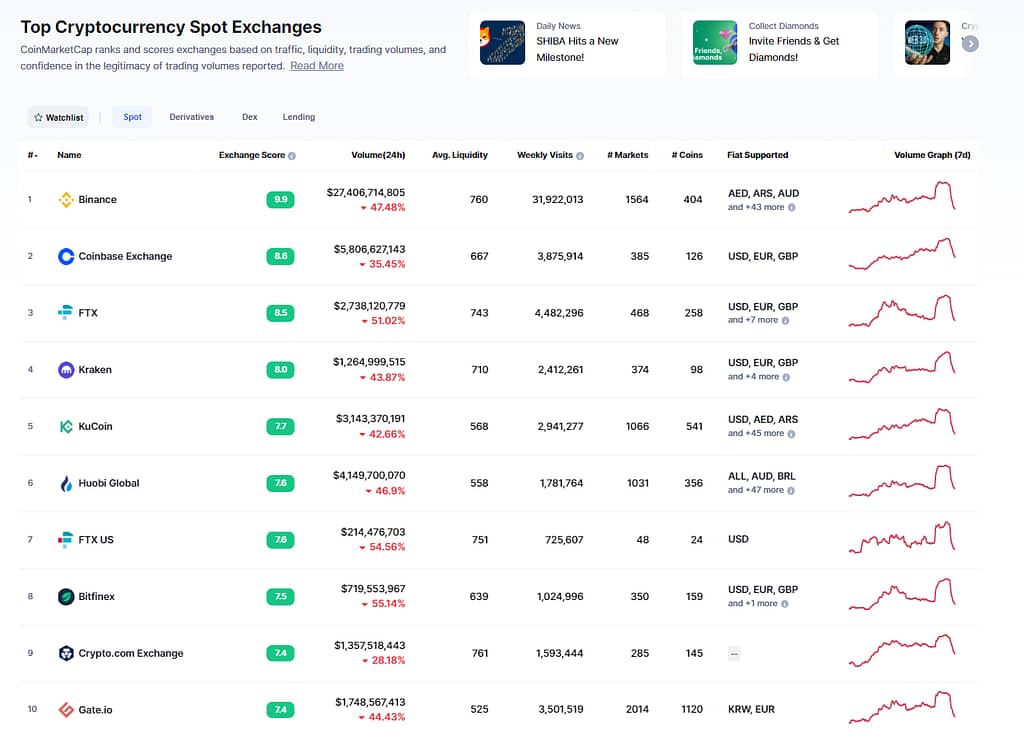Click the Huobi Global flame logo
This screenshot has width=1024, height=737.
[66, 484]
